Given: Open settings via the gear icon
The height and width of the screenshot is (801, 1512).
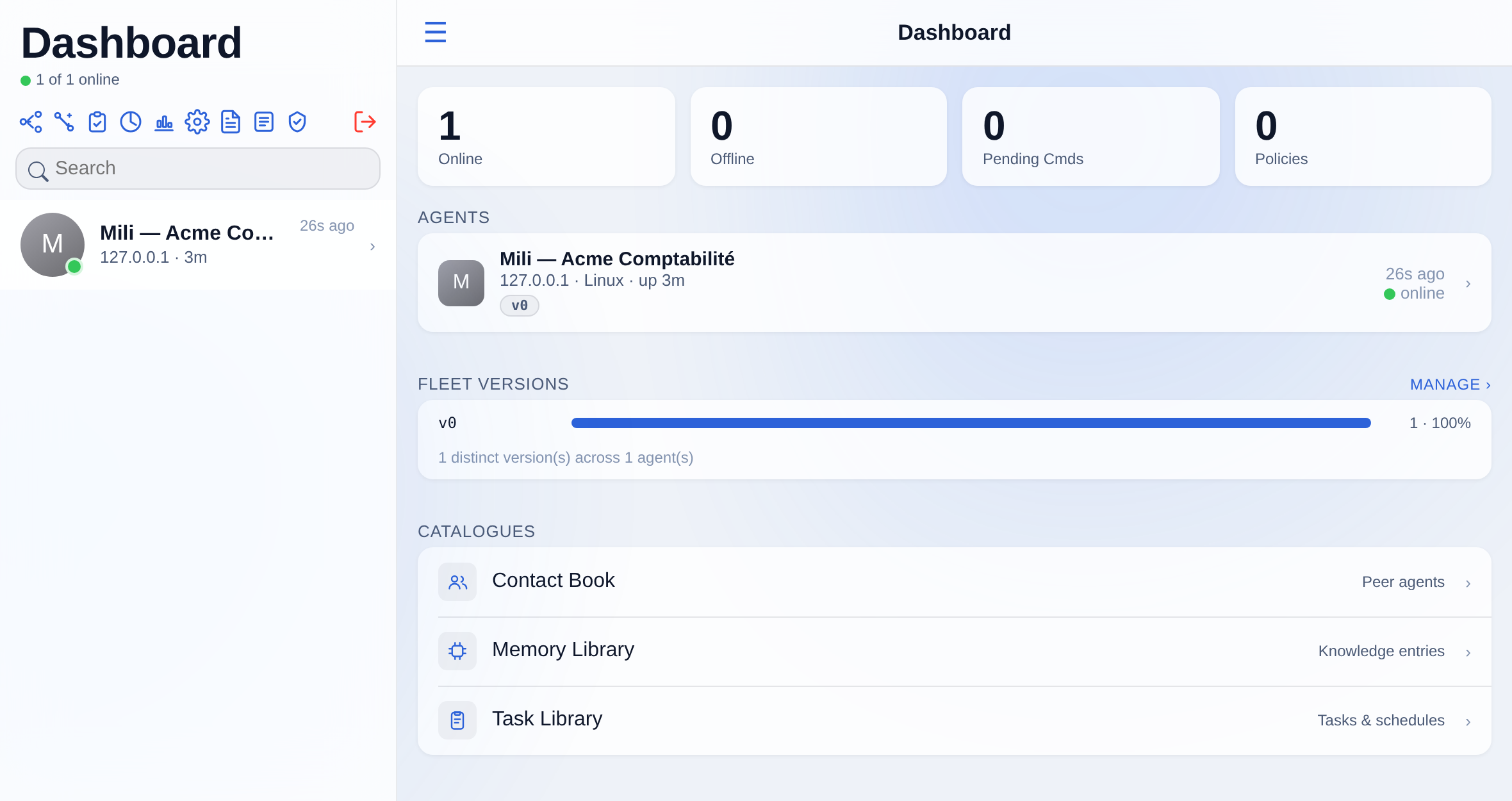Looking at the screenshot, I should pyautogui.click(x=197, y=122).
